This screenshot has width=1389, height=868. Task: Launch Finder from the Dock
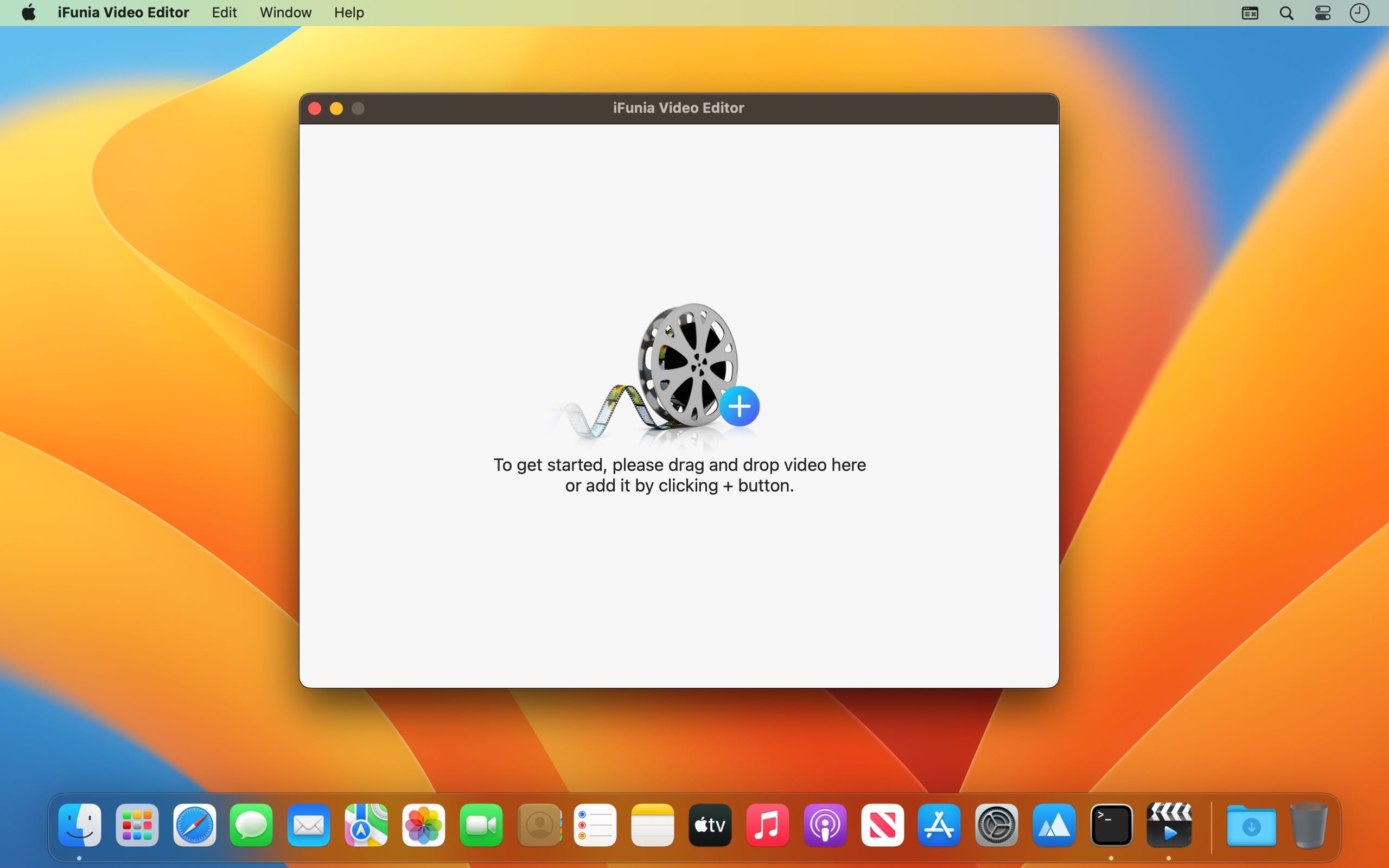click(80, 825)
